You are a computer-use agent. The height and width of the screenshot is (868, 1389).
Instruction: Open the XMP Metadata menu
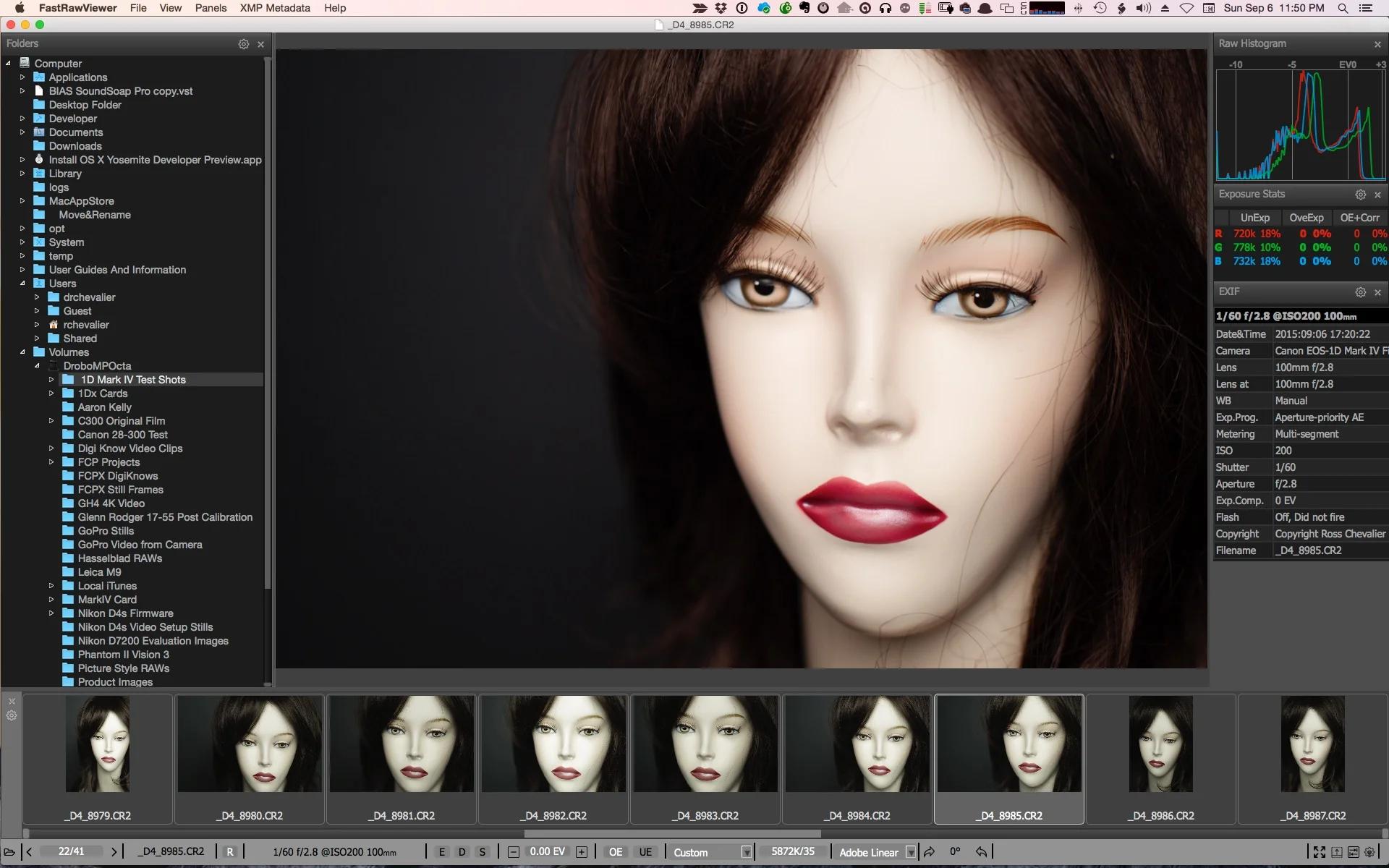(x=275, y=8)
